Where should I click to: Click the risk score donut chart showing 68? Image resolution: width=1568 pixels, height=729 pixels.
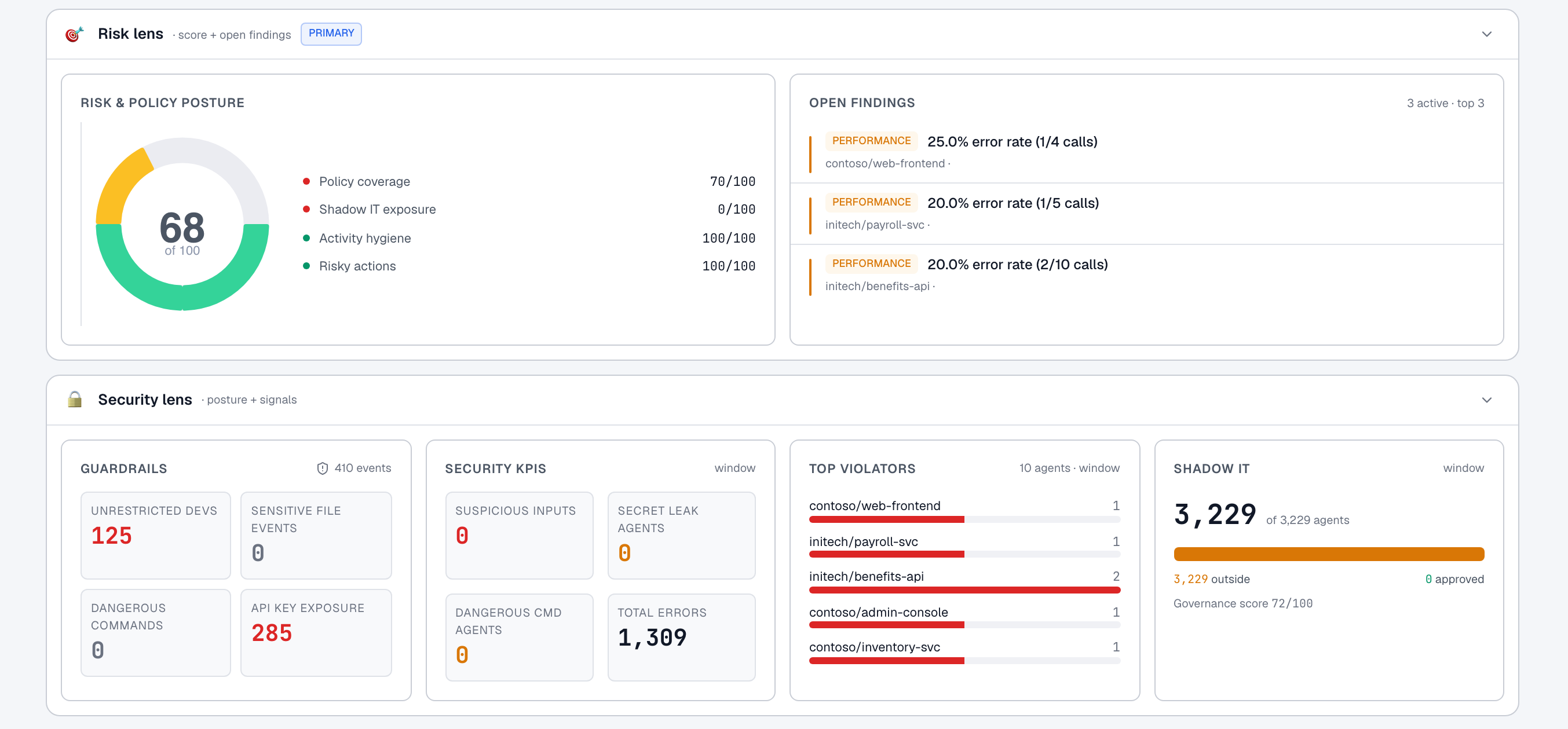coord(182,224)
